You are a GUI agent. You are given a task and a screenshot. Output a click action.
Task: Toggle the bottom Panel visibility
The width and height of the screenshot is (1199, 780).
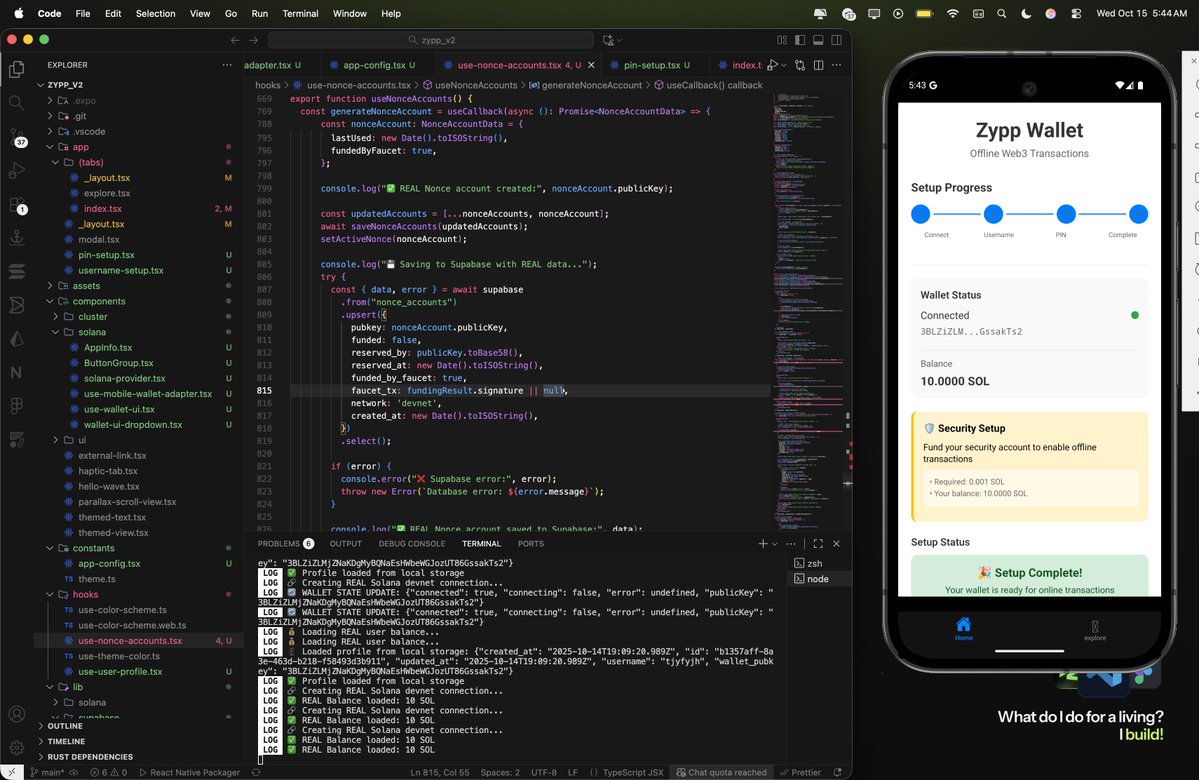(x=818, y=40)
